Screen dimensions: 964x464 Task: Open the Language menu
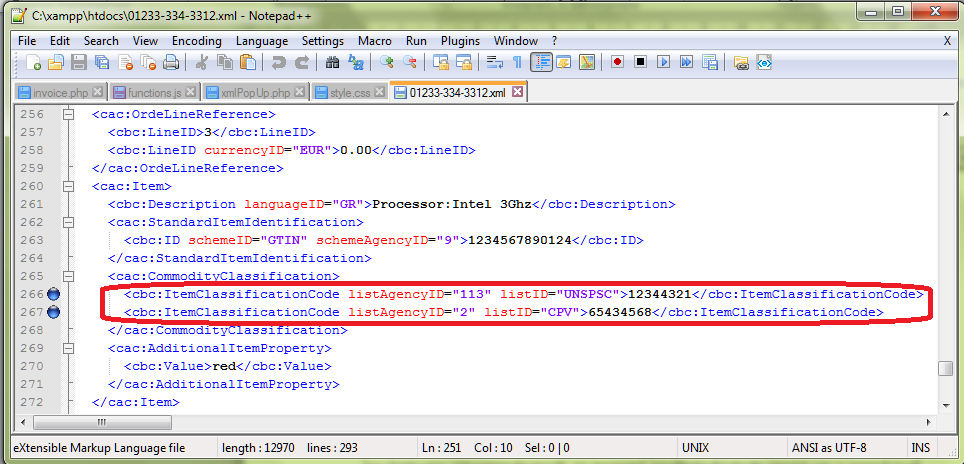tap(261, 41)
